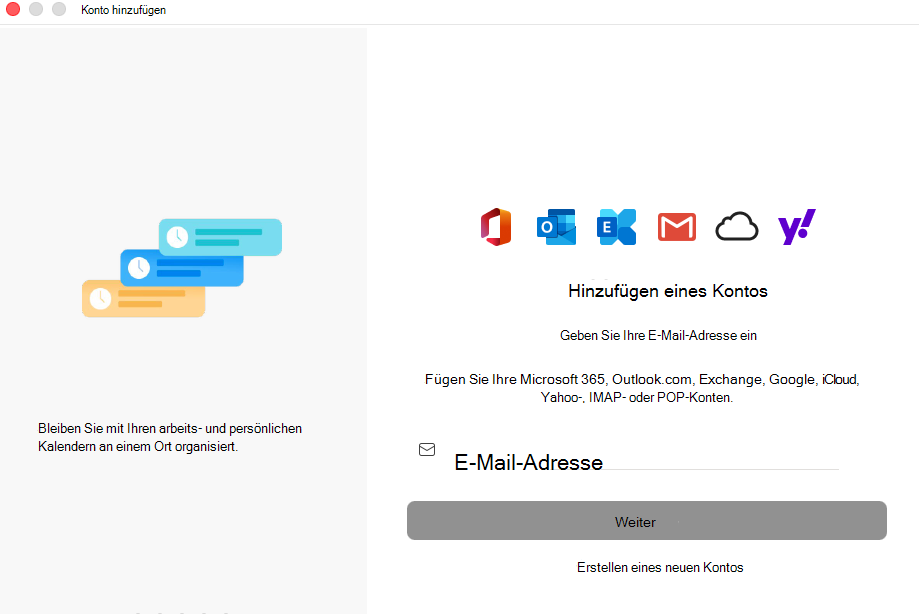This screenshot has width=919, height=614.
Task: Click the envelope icon beside E-Mail-Adresse
Action: [427, 449]
